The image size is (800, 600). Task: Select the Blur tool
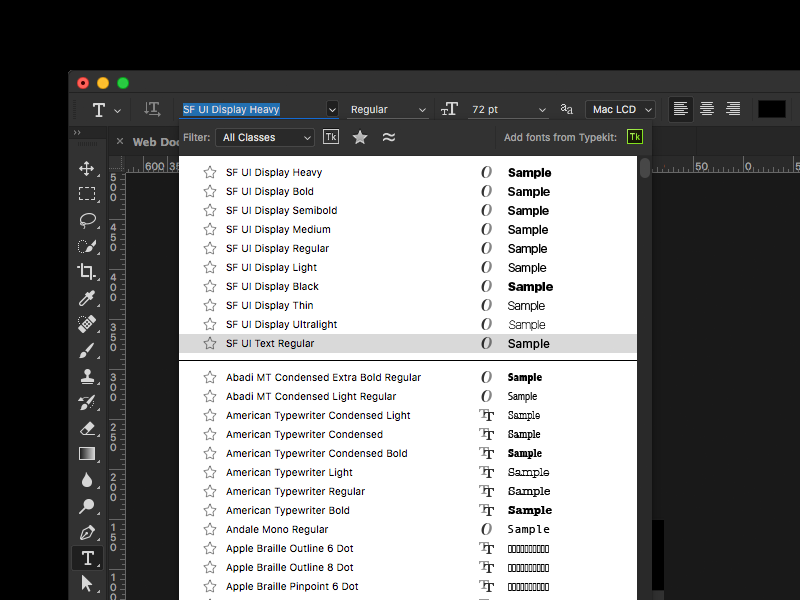[87, 480]
